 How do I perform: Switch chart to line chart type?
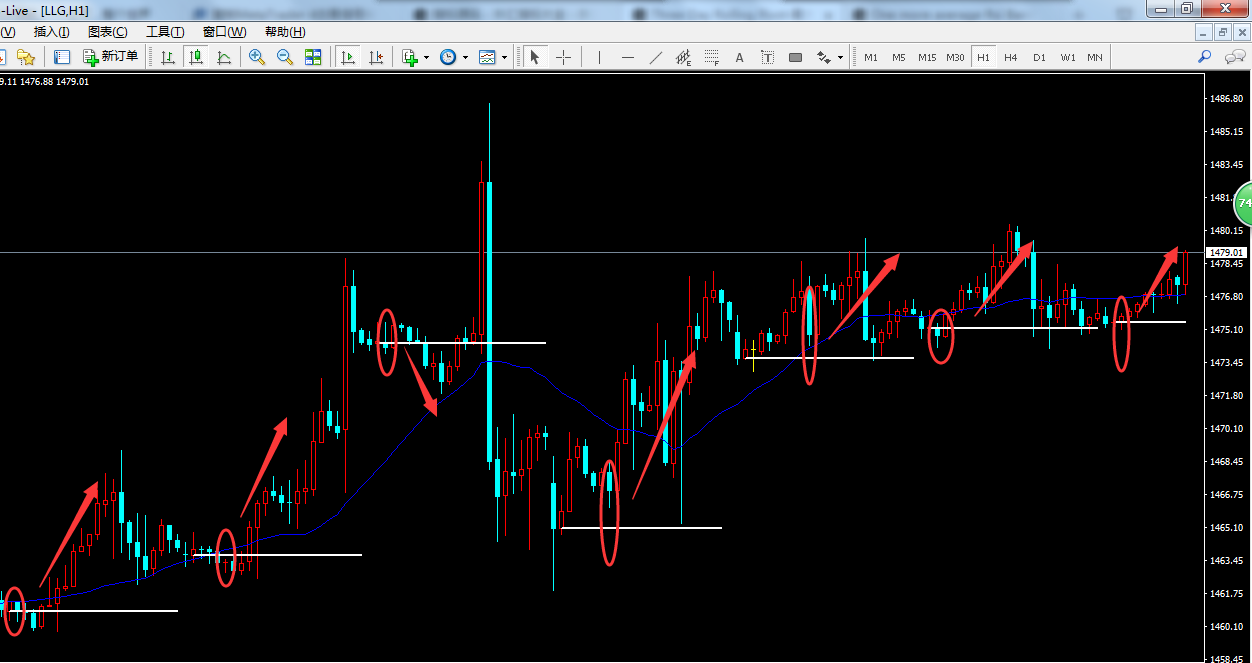point(224,57)
